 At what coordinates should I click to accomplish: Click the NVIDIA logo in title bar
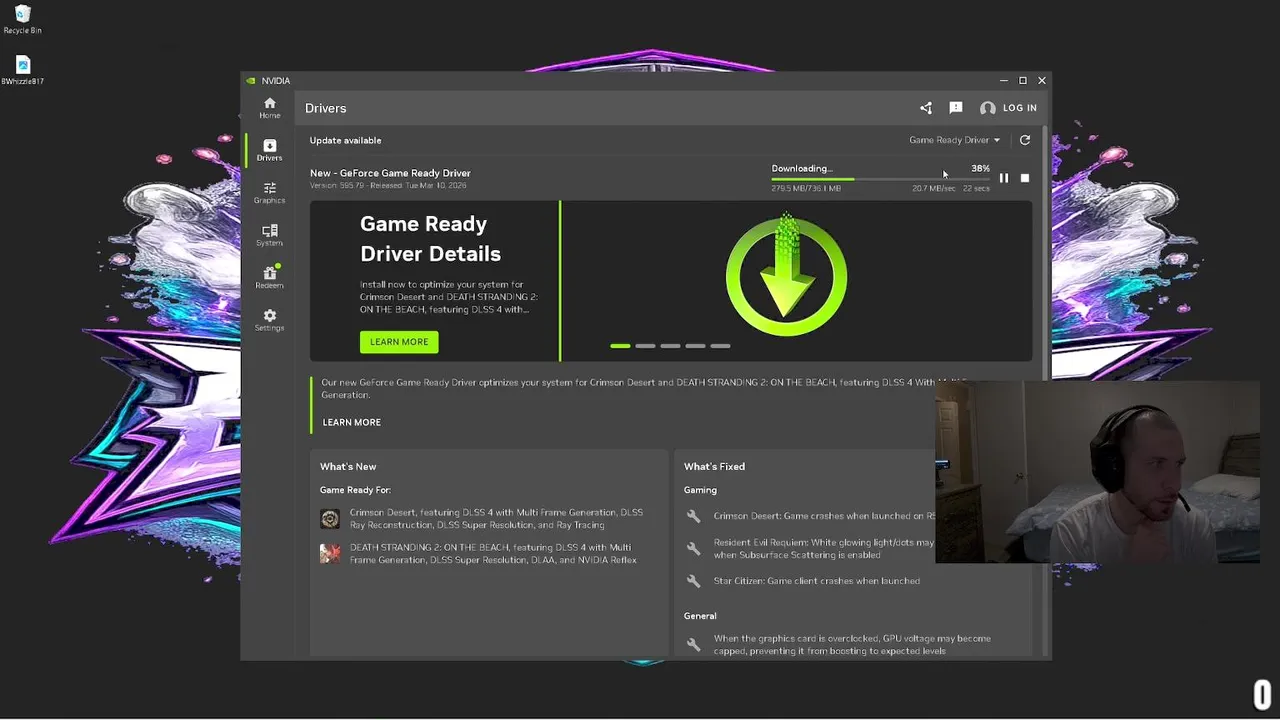click(x=251, y=81)
